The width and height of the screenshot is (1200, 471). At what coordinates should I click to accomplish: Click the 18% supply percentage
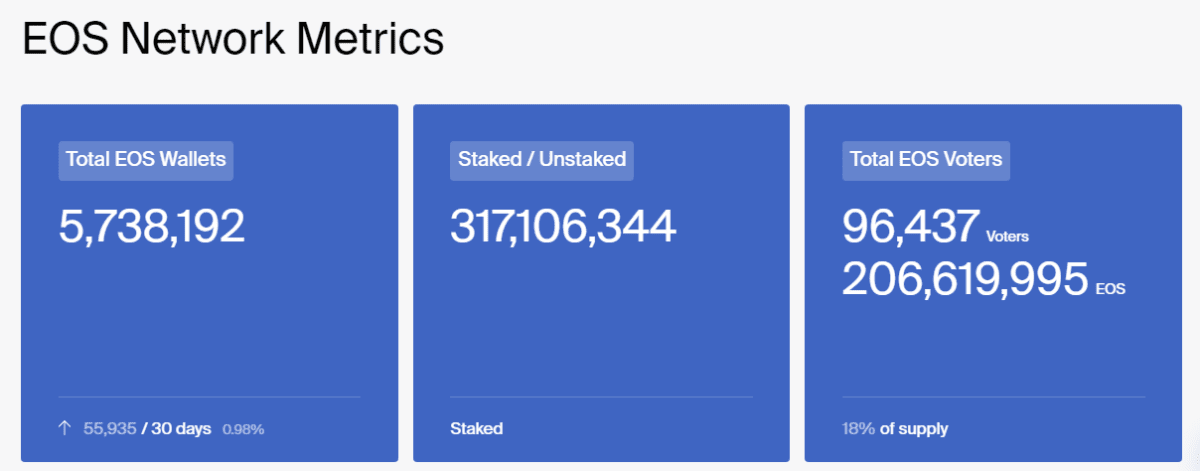858,429
